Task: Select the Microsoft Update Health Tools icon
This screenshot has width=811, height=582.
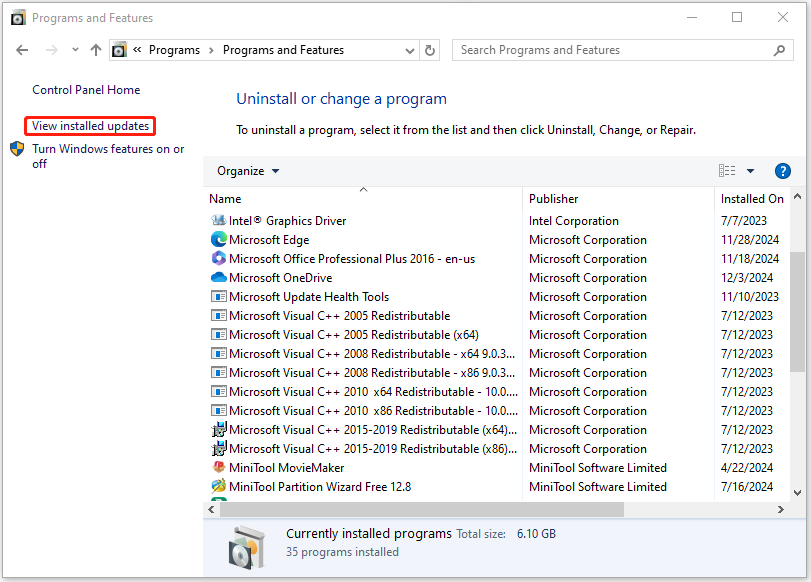Action: [219, 297]
